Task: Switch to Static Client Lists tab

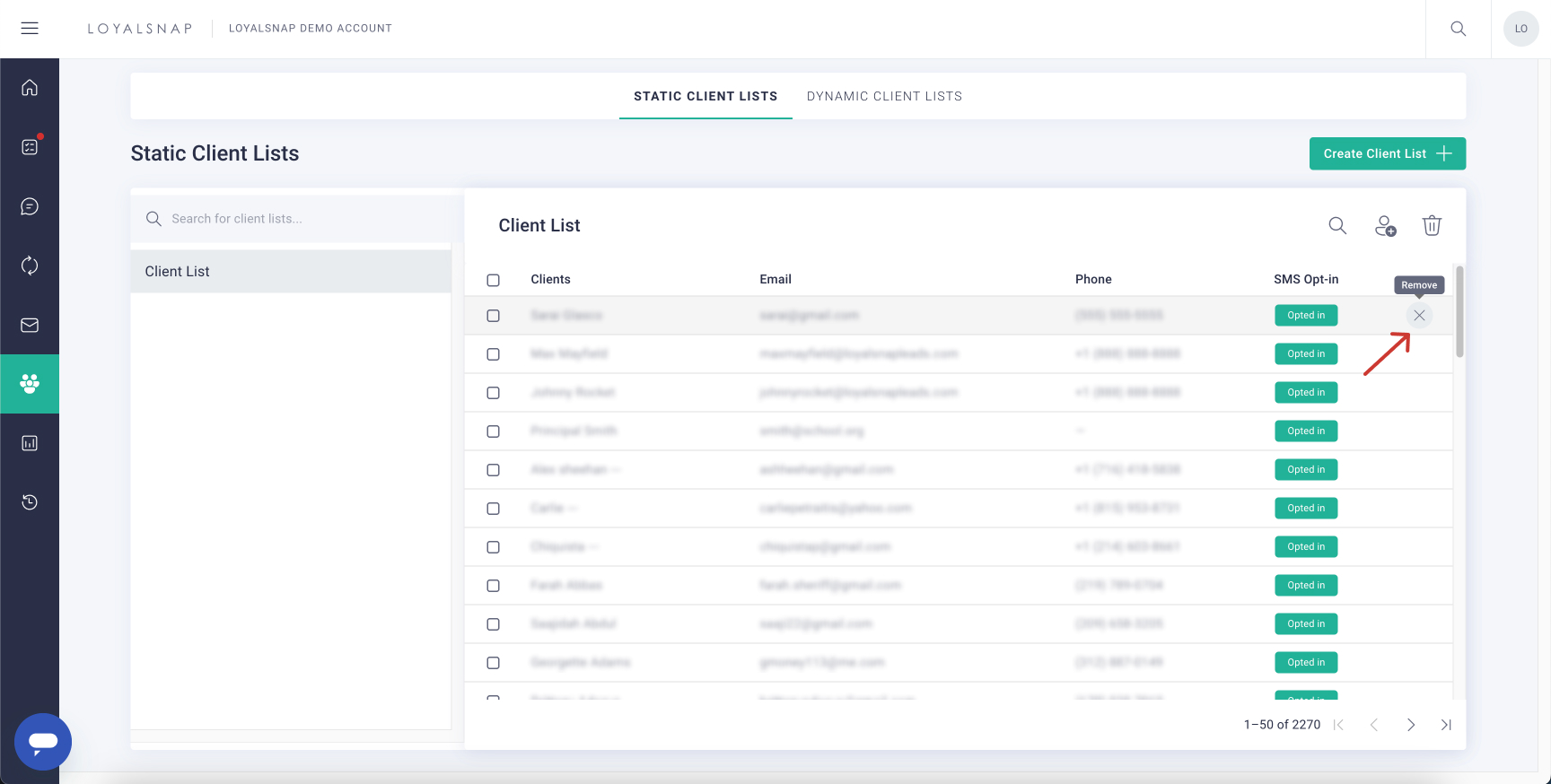Action: pyautogui.click(x=705, y=96)
